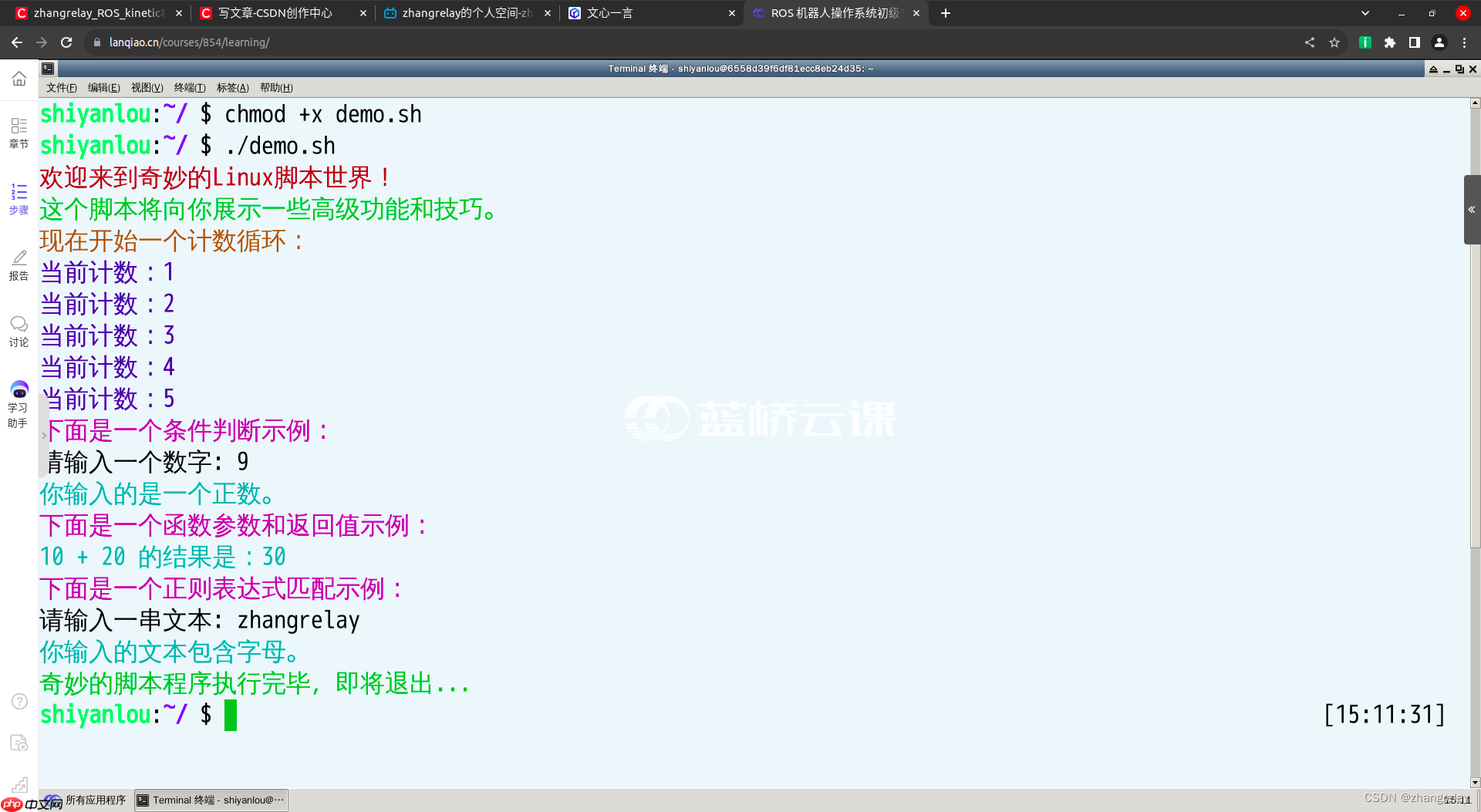Click the green terminal cursor at the prompt

pyautogui.click(x=231, y=715)
